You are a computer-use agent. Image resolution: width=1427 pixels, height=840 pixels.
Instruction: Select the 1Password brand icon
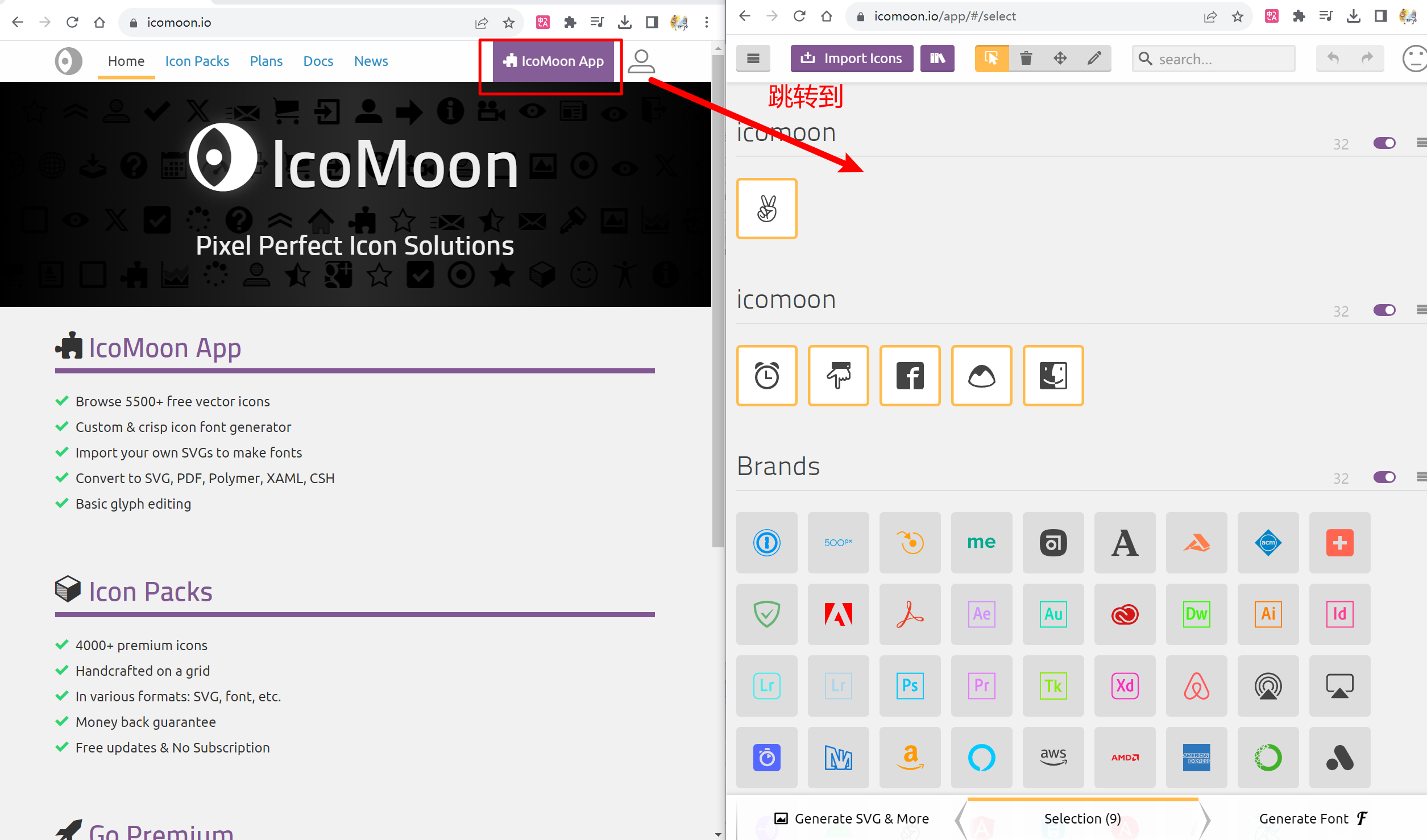766,543
